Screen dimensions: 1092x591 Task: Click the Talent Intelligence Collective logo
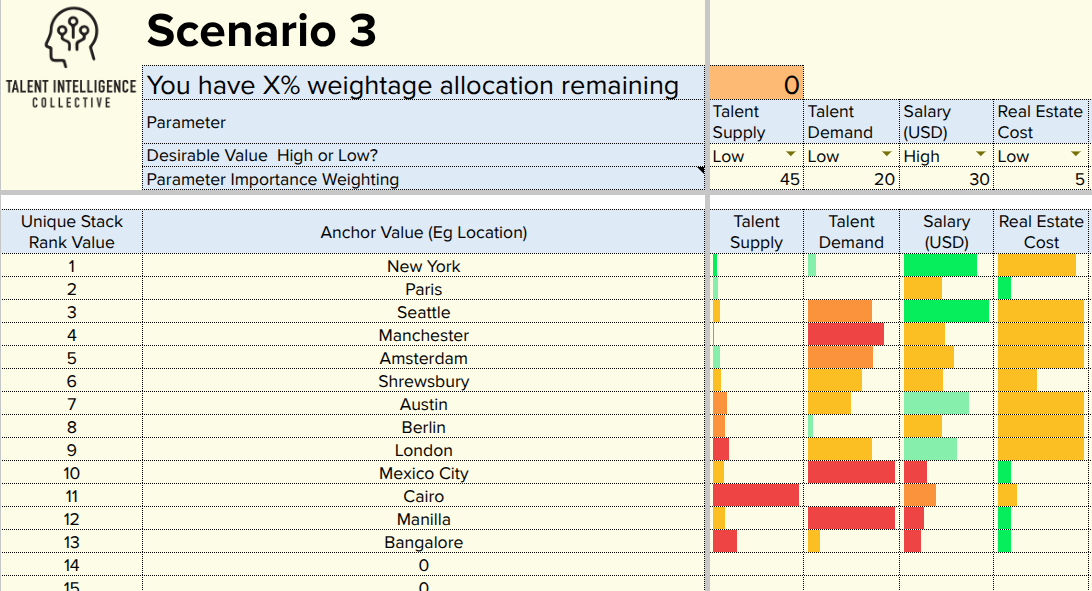68,50
